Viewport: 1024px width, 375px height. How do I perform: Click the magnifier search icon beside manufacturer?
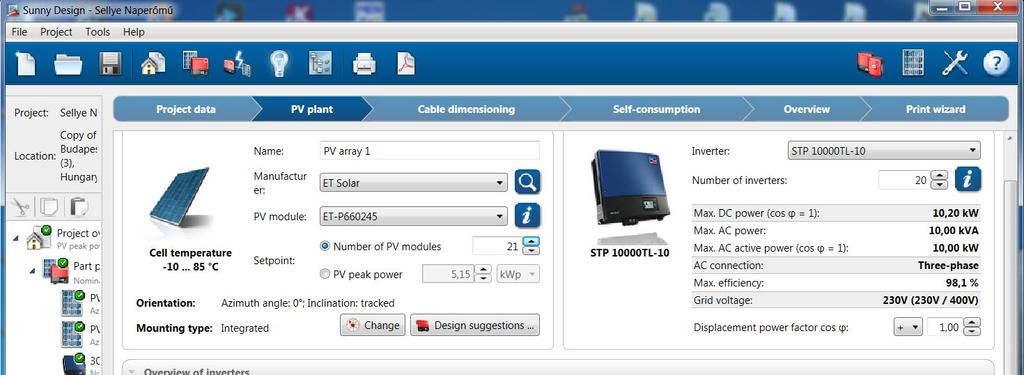point(528,182)
